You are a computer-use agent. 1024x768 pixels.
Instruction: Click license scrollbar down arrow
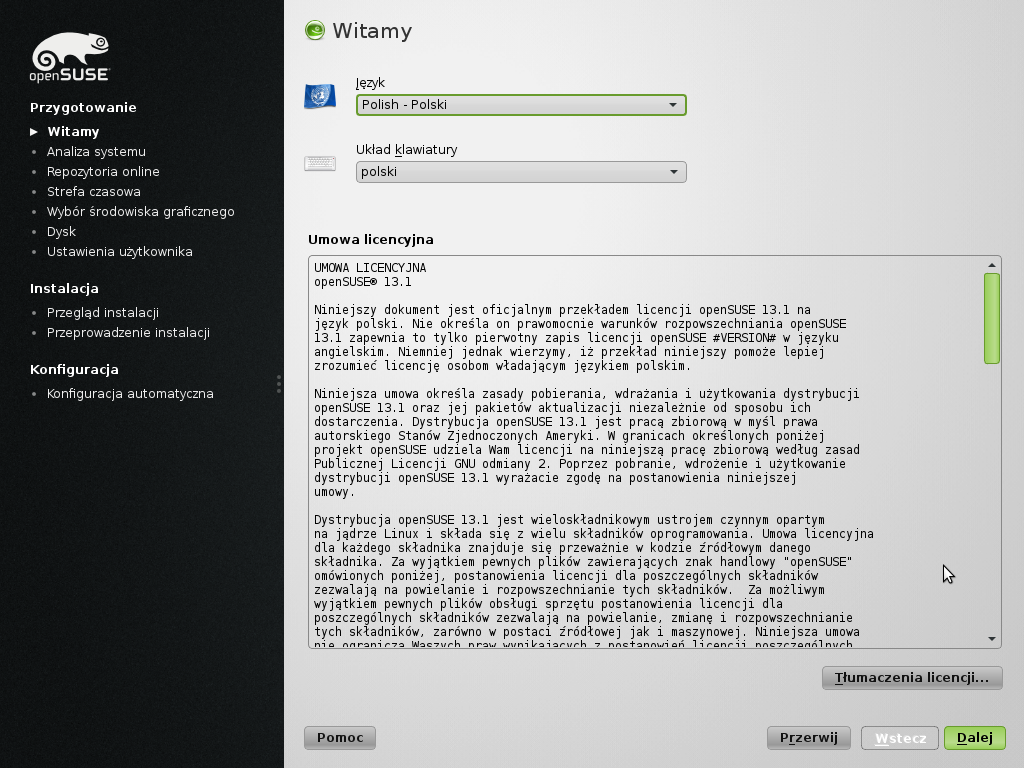coord(992,639)
